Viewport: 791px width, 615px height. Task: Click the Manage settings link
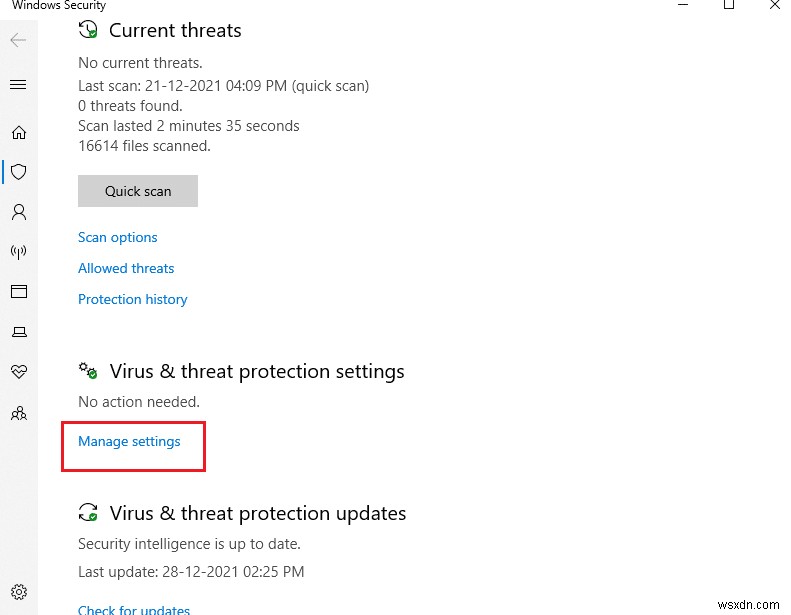(x=129, y=441)
